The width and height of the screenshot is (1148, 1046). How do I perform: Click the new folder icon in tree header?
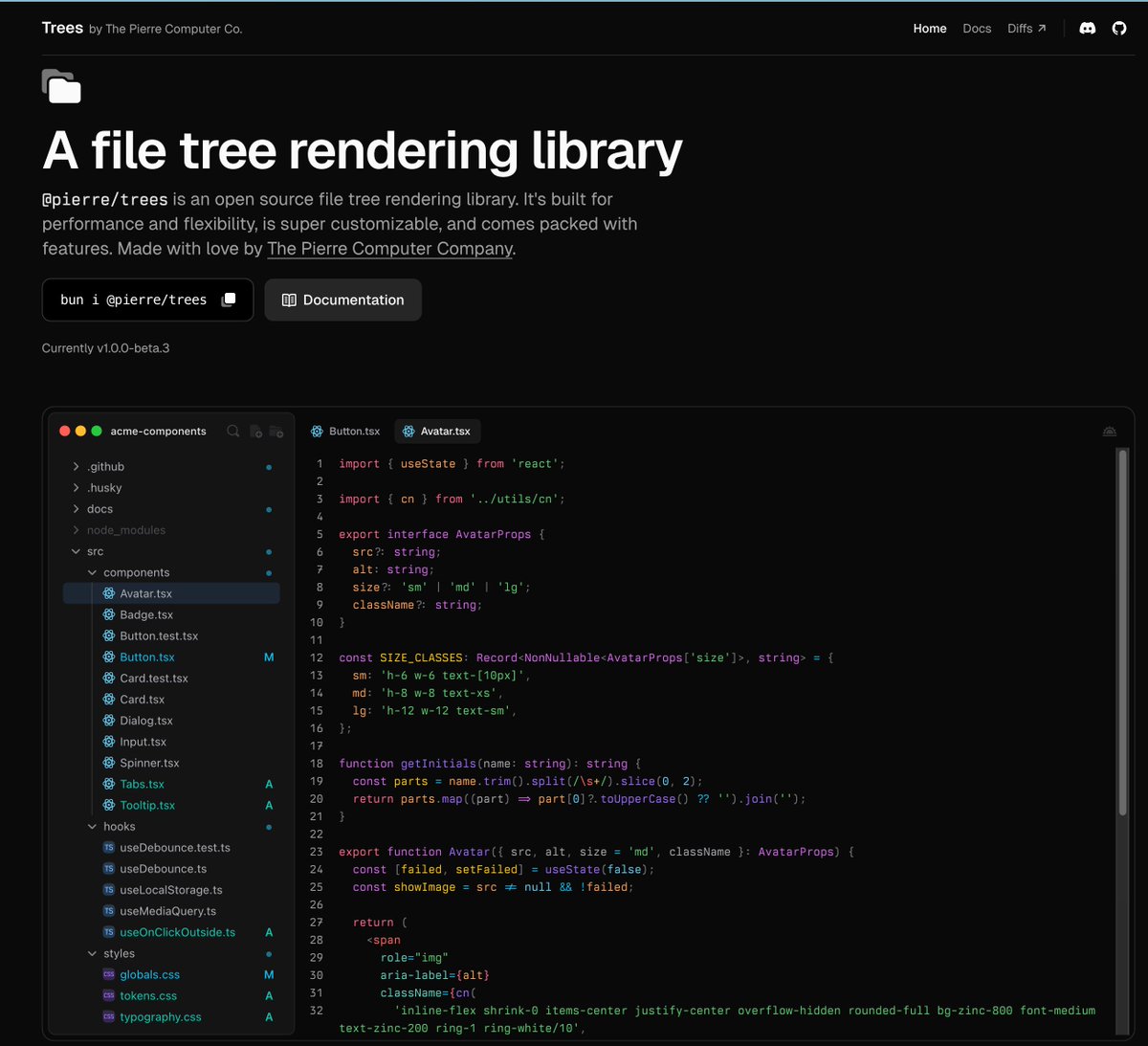pyautogui.click(x=276, y=432)
